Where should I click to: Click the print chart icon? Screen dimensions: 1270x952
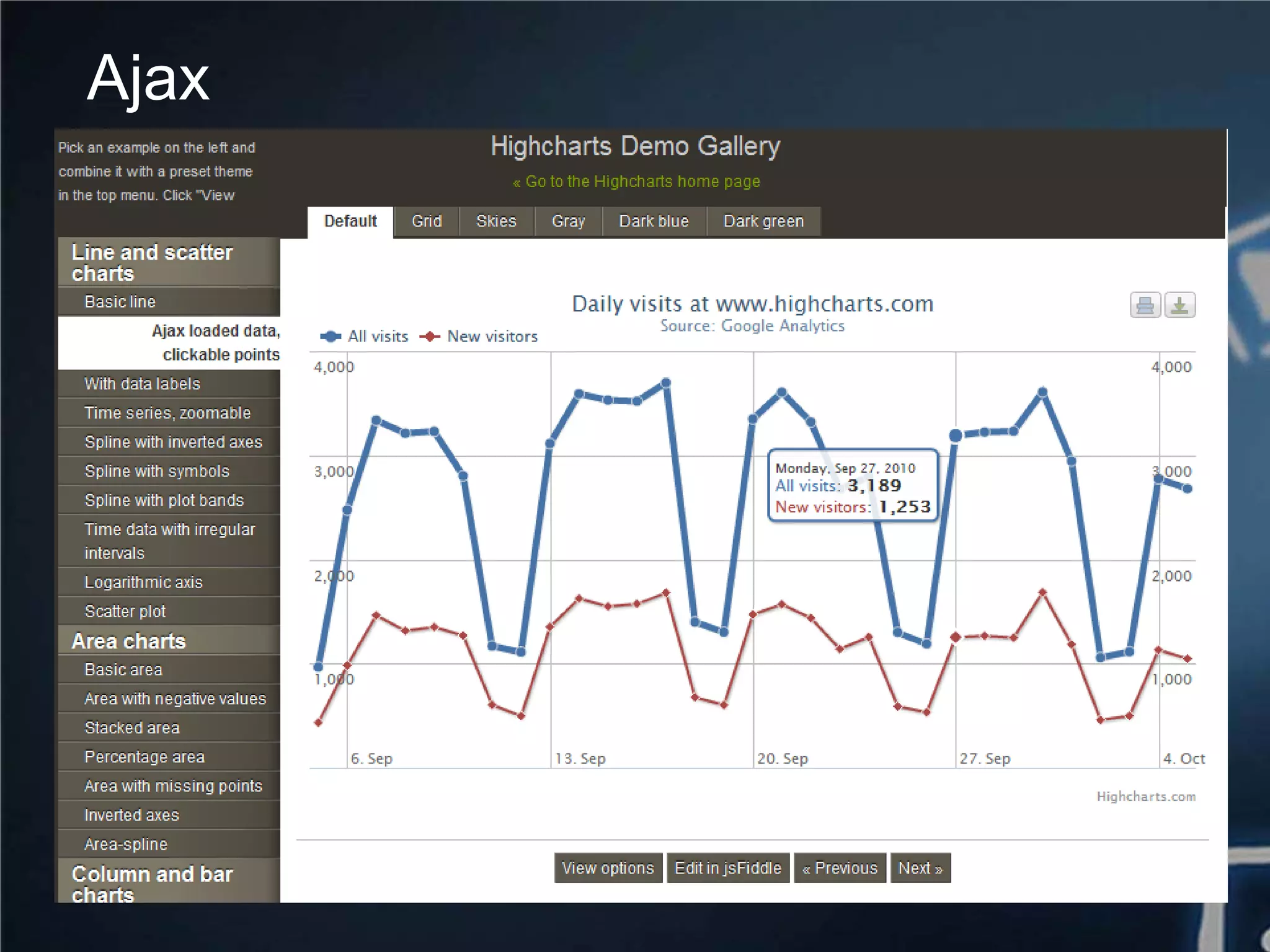pyautogui.click(x=1145, y=305)
